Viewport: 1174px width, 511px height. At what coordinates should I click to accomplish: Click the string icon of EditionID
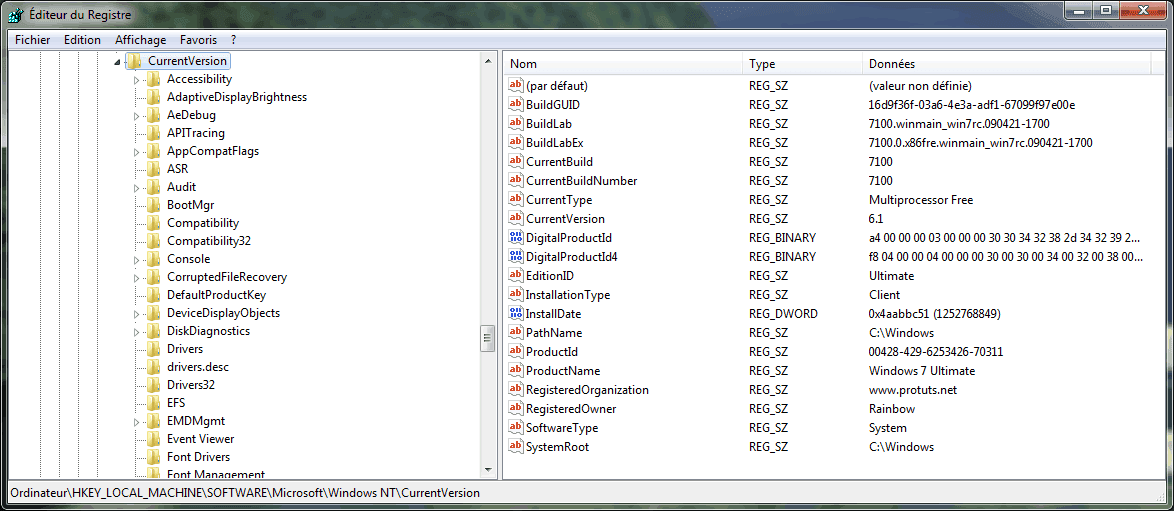[x=516, y=275]
